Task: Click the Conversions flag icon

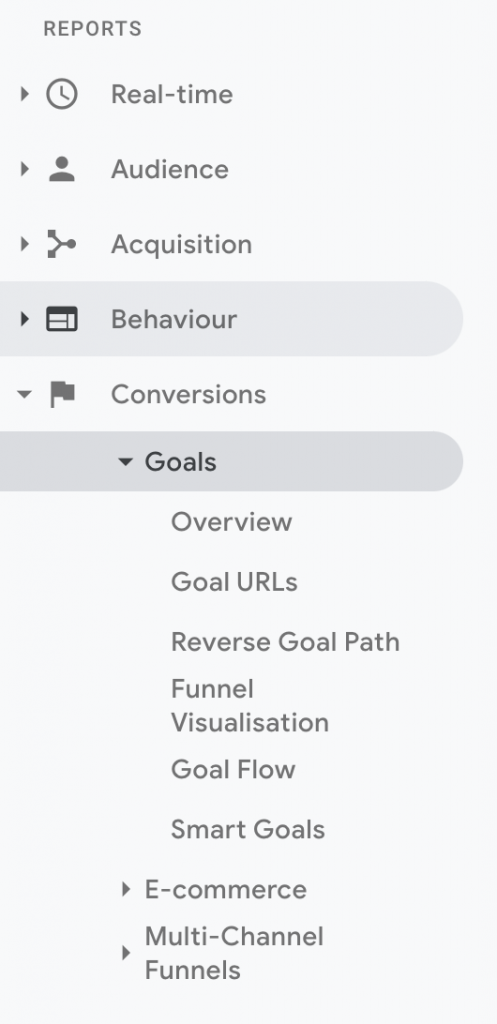Action: (63, 394)
